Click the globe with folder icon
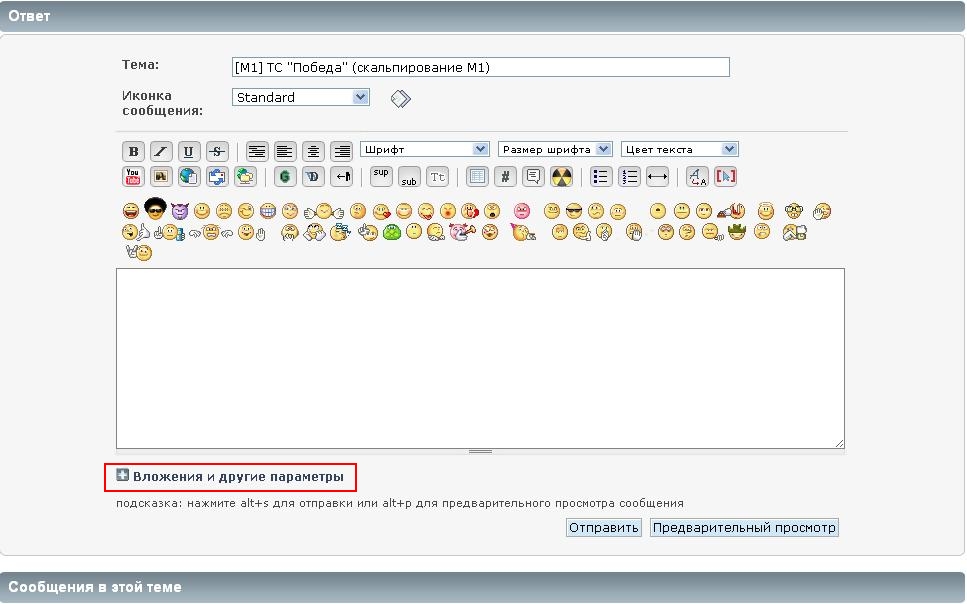This screenshot has height=604, width=967. pyautogui.click(x=245, y=176)
